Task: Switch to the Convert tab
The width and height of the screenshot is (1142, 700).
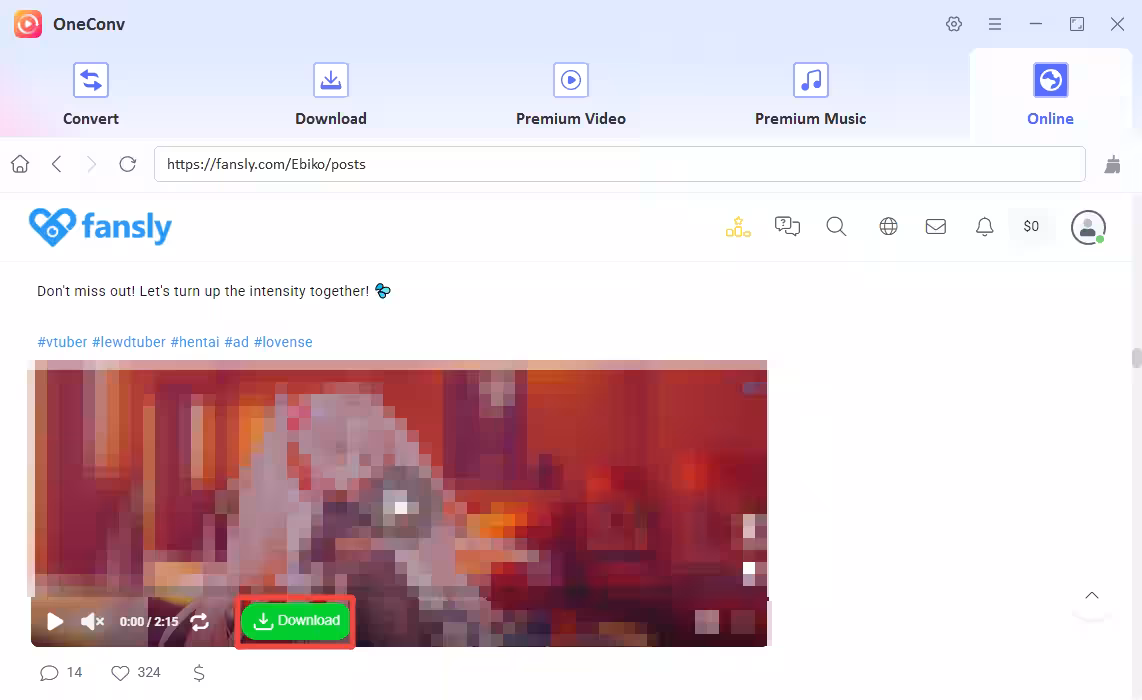Action: click(91, 95)
